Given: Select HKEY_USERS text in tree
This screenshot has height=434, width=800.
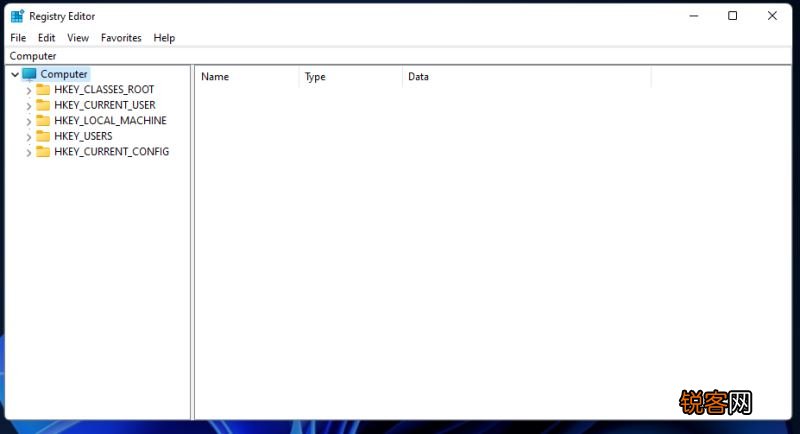Looking at the screenshot, I should click(x=83, y=136).
